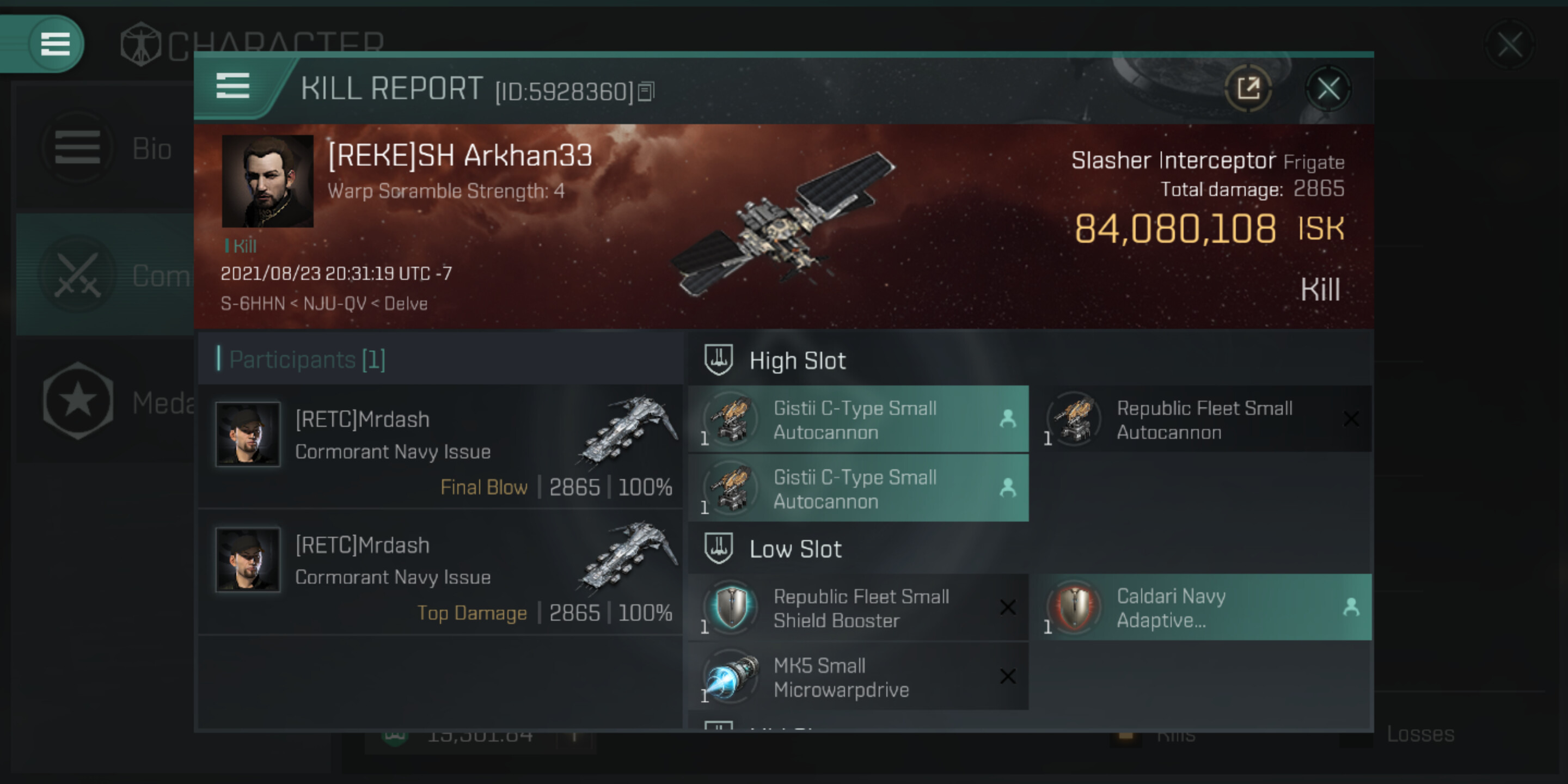Open the Combat tab with crossed swords
The height and width of the screenshot is (784, 1568).
(x=105, y=275)
